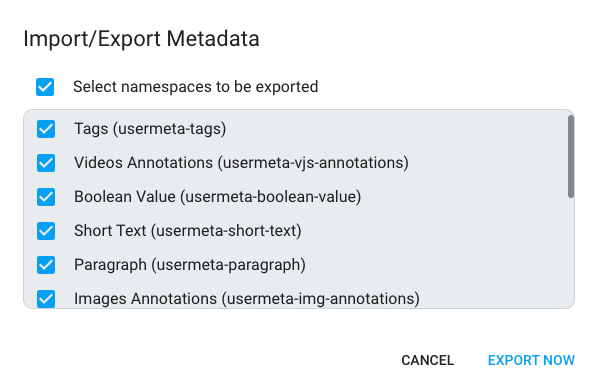598x384 pixels.
Task: Click the Export Now button
Action: click(531, 360)
